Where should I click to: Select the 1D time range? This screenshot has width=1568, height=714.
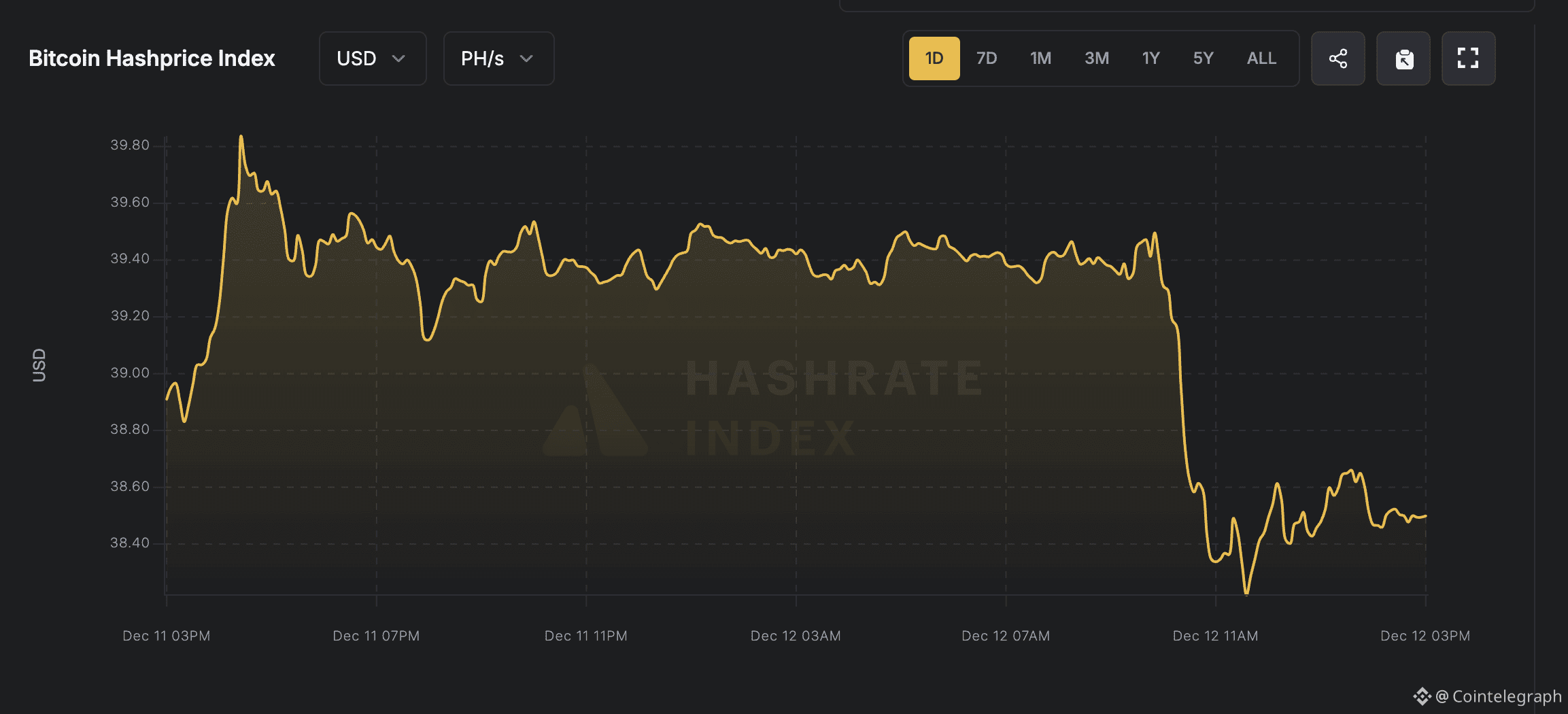(x=934, y=58)
